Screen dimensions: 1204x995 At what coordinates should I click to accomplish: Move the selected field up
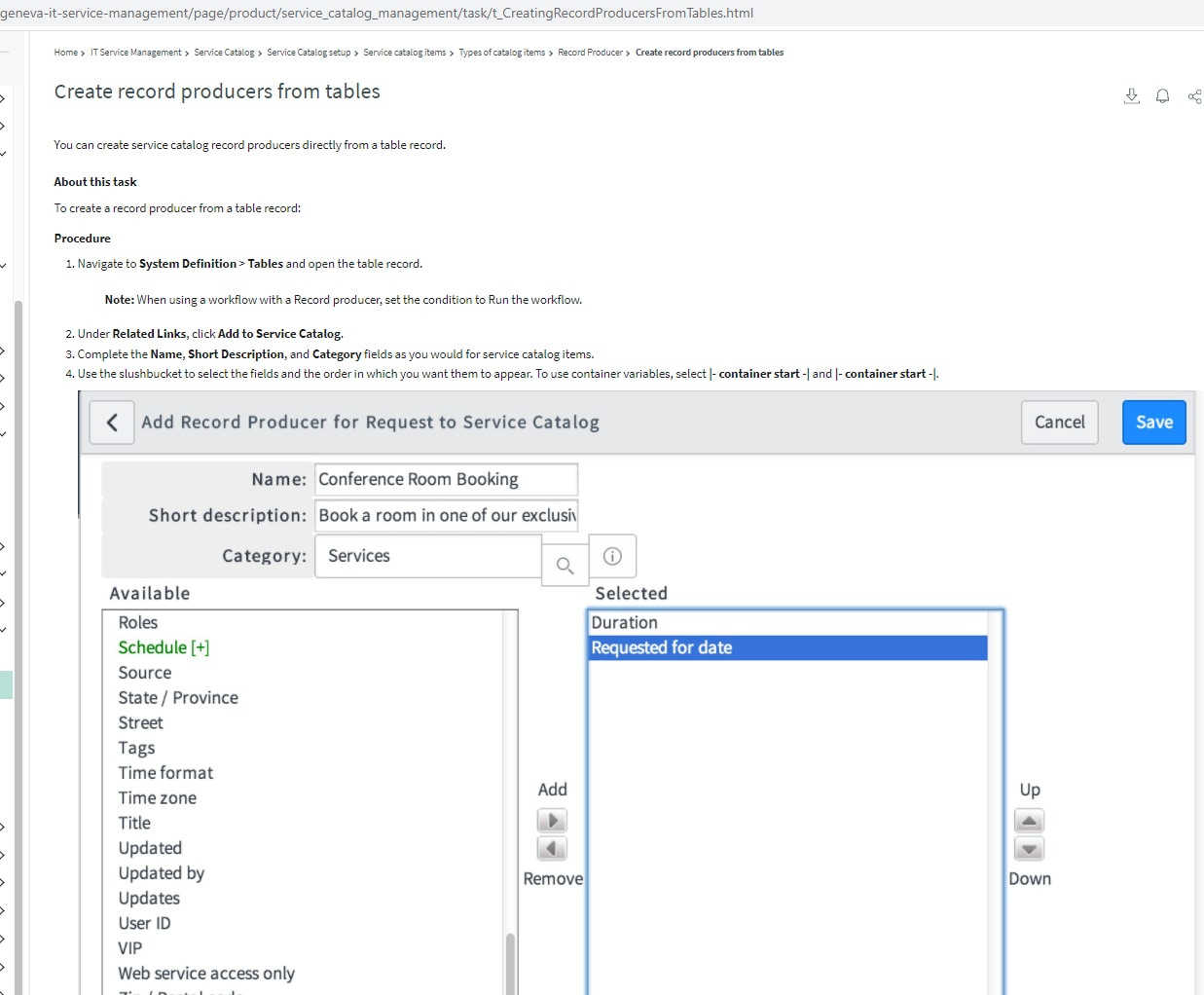[1029, 820]
